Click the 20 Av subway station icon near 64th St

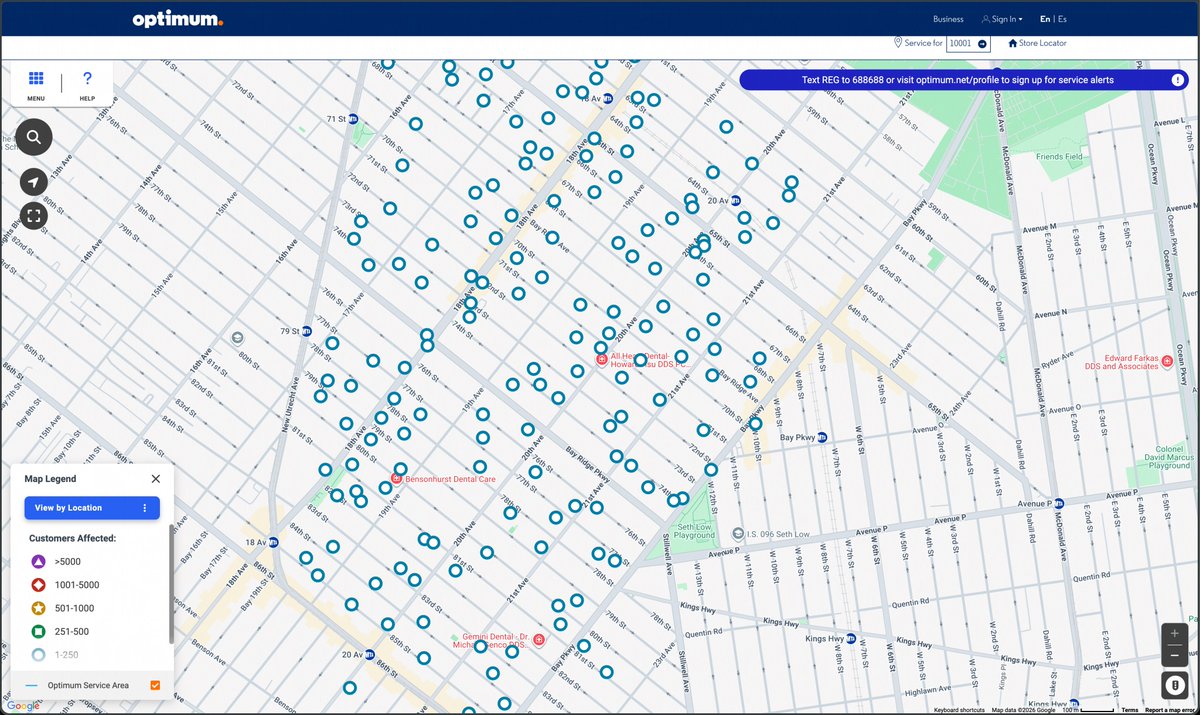(x=735, y=199)
